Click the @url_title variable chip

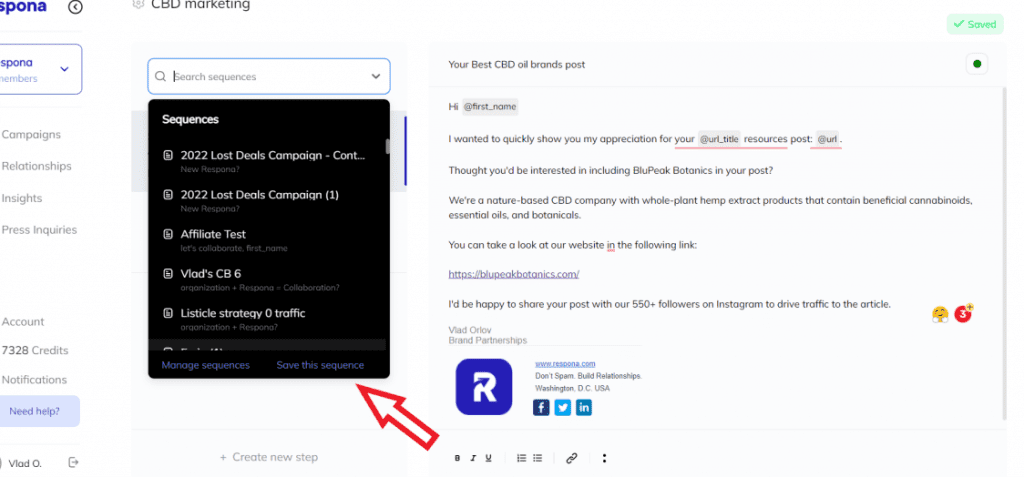(719, 139)
